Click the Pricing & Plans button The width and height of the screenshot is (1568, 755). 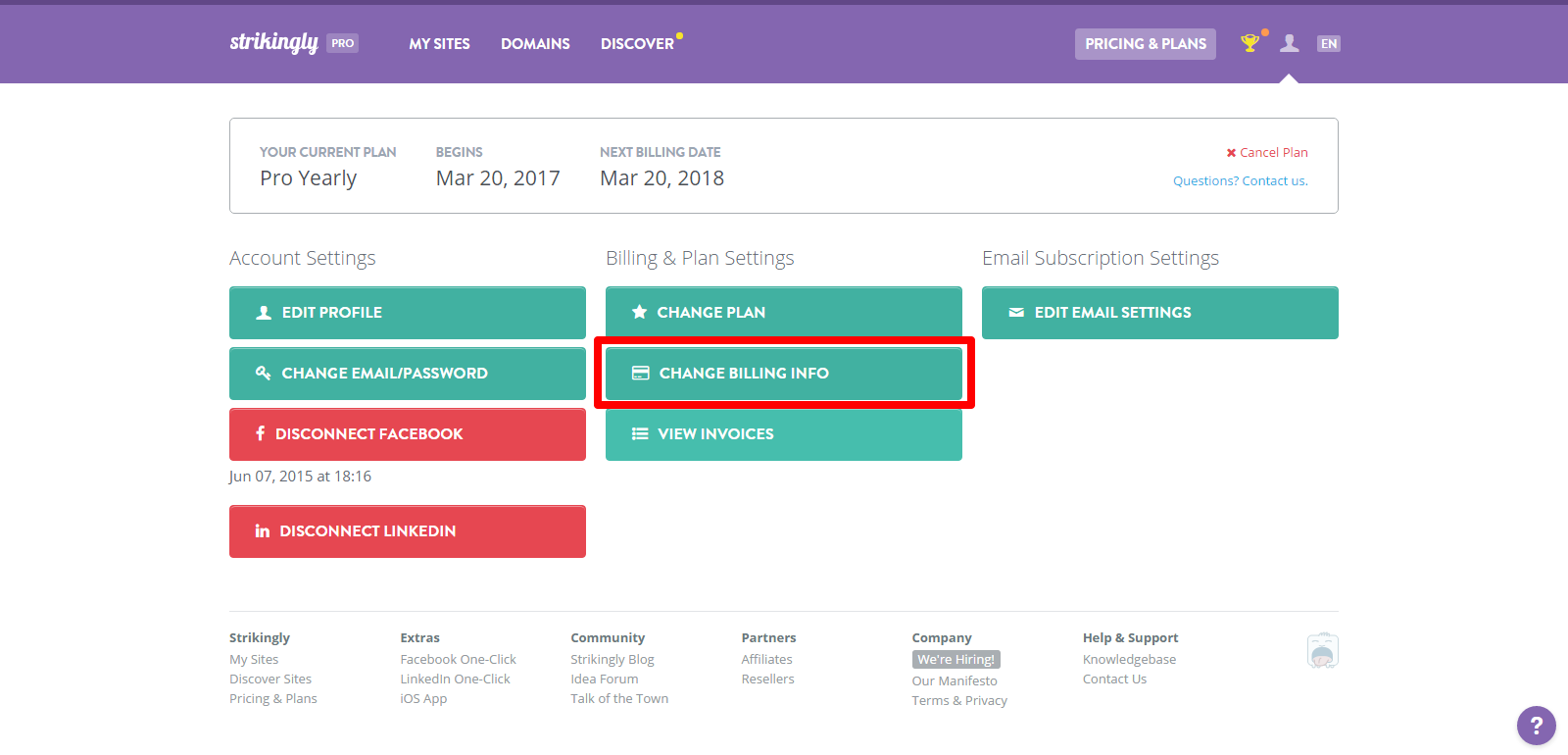1145,44
